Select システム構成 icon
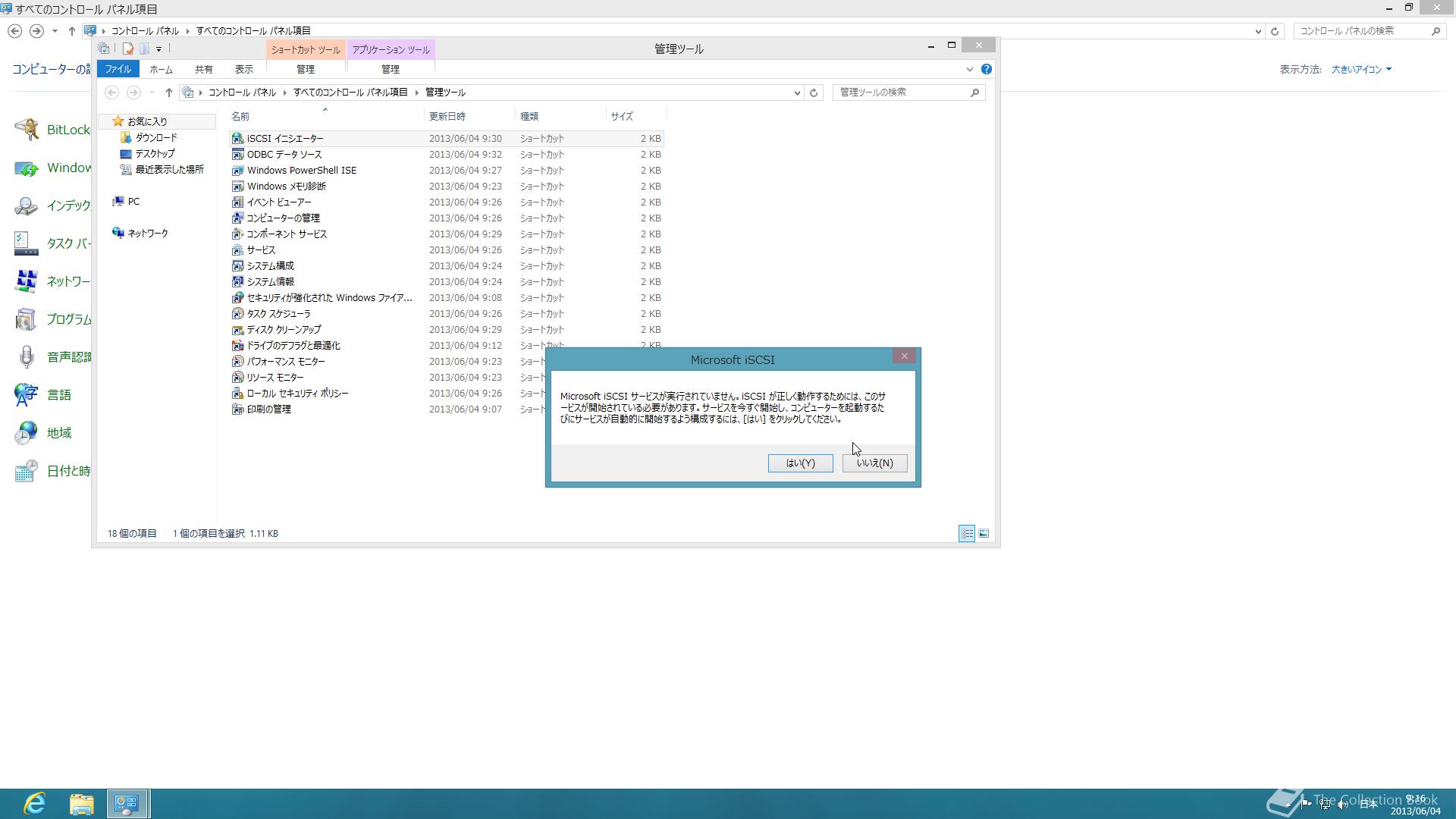The image size is (1456, 819). click(x=237, y=265)
